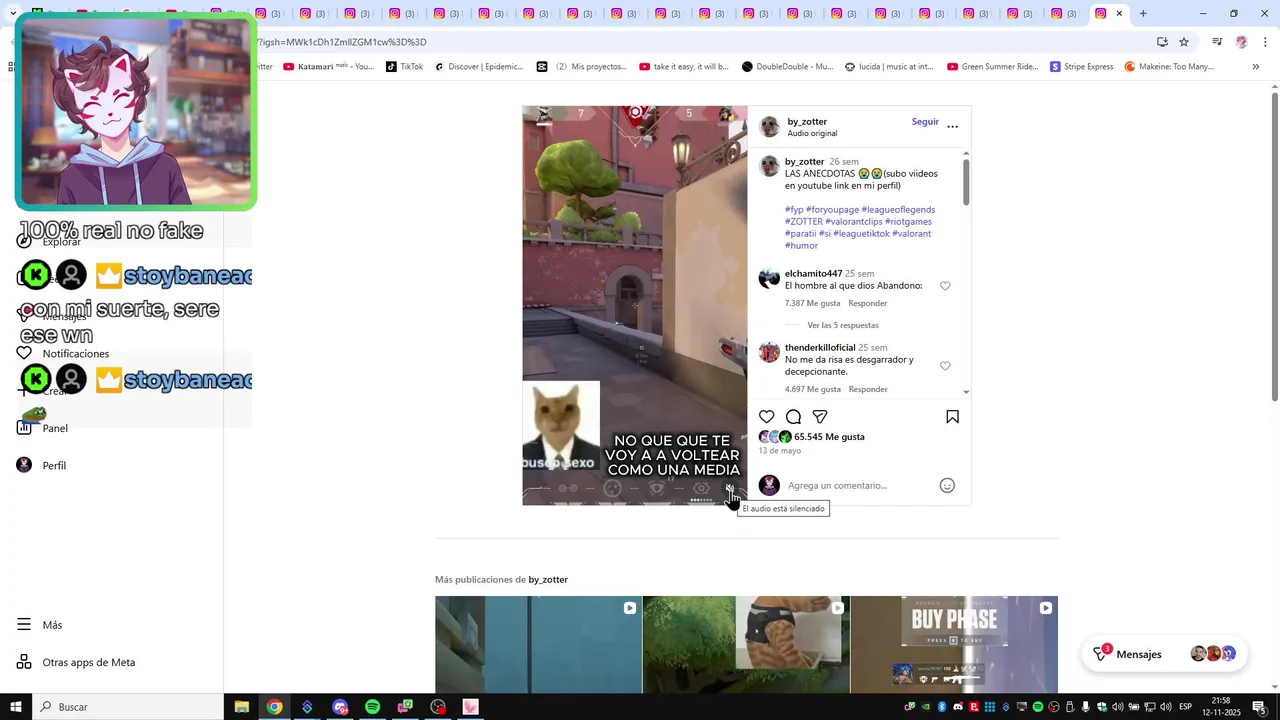Open Green Summer Ride bookmark
1280x720 pixels.
[993, 67]
